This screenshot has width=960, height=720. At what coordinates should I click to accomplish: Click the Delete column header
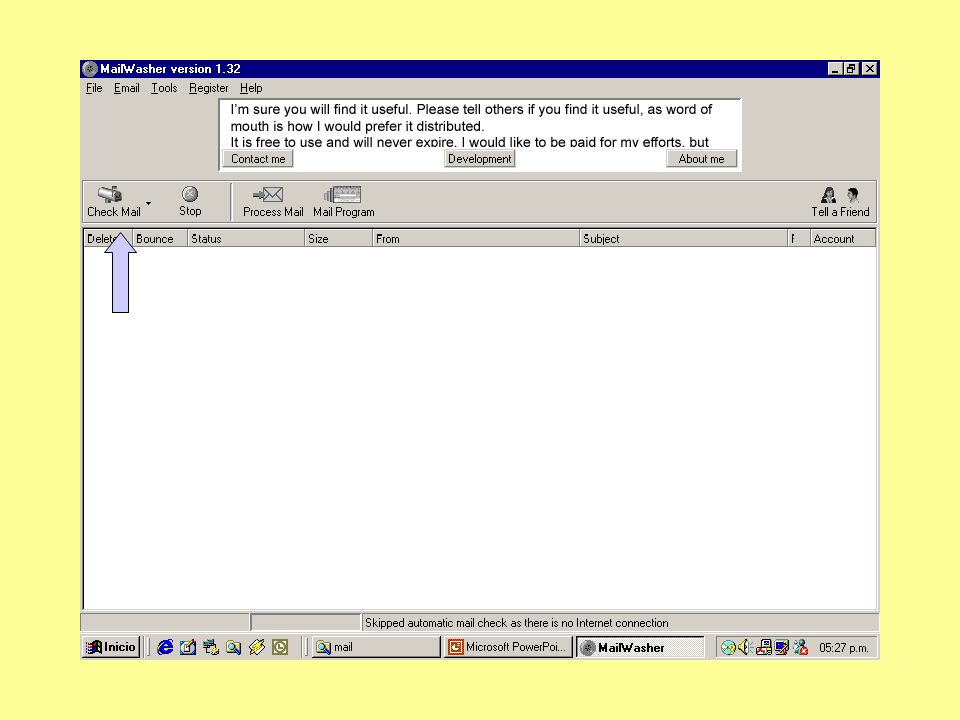(108, 239)
